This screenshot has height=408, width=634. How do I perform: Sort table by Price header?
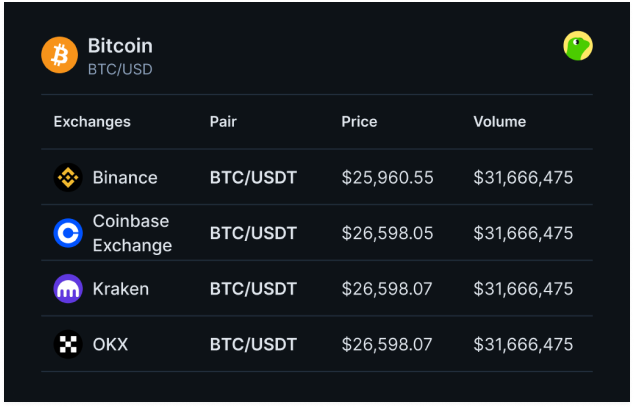(x=359, y=122)
